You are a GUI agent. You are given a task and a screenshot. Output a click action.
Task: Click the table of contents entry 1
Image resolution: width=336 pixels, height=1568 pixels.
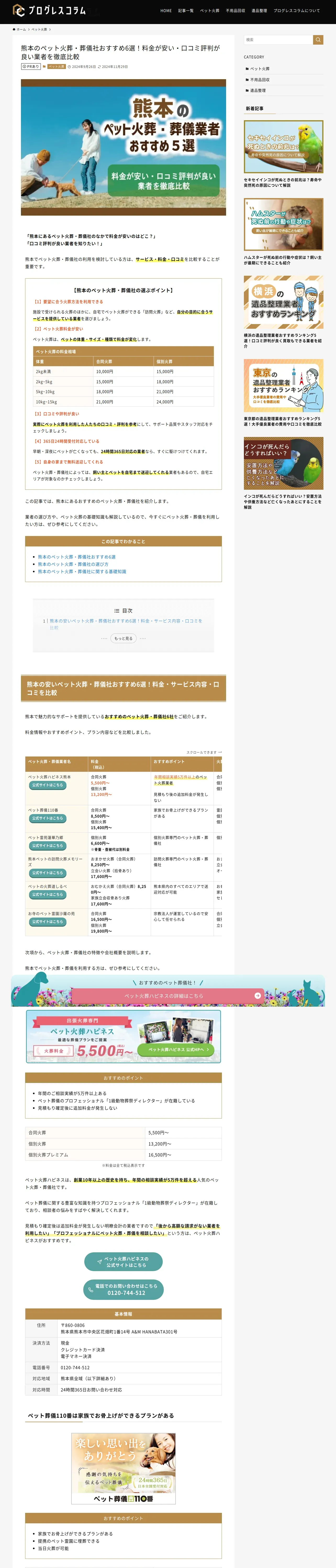[126, 624]
